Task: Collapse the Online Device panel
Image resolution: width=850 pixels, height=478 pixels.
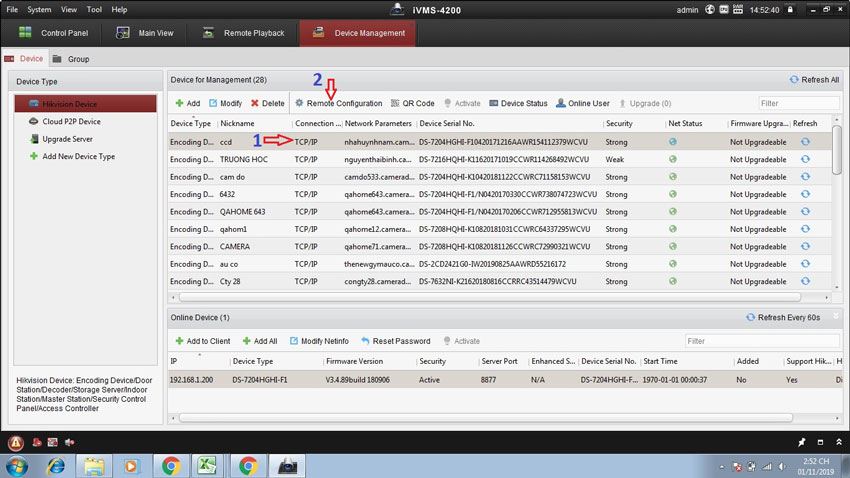Action: [836, 317]
